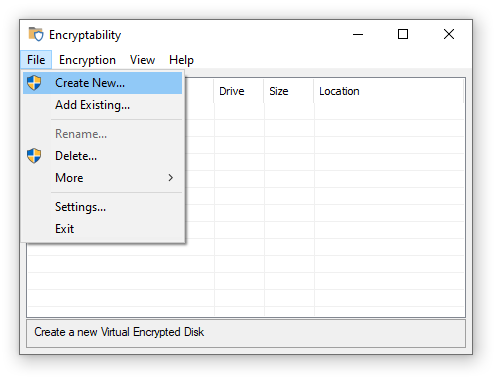This screenshot has height=380, width=497.
Task: Expand the More submenu arrow
Action: pyautogui.click(x=171, y=178)
